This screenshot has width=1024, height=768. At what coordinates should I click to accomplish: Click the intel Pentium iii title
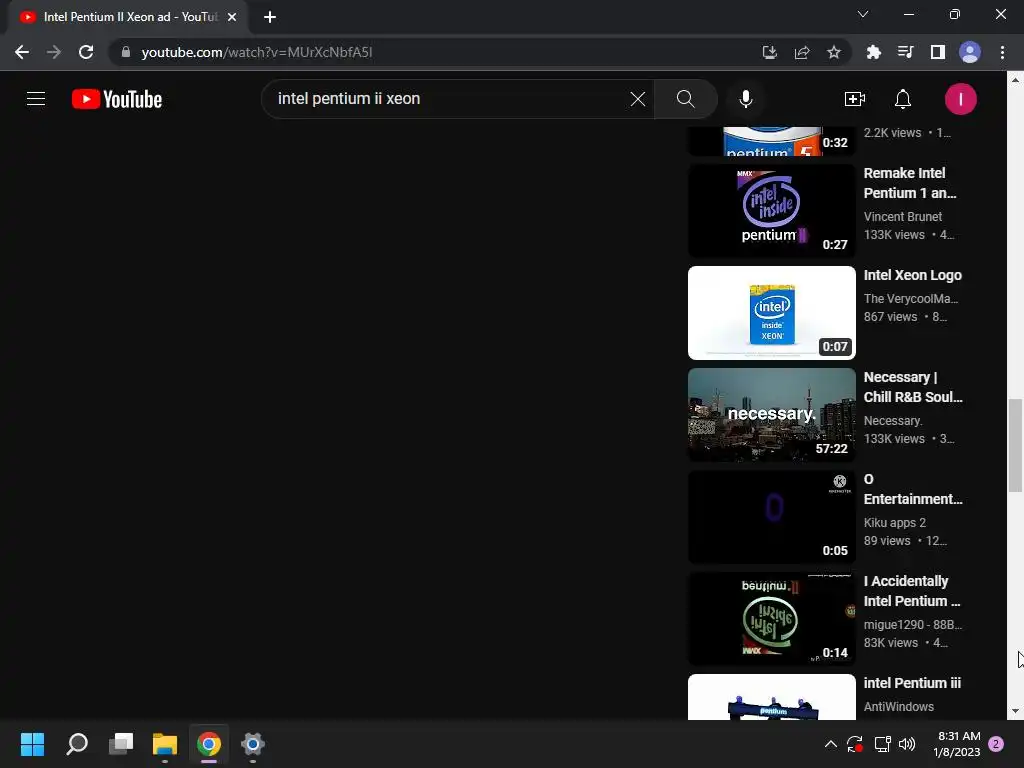912,683
